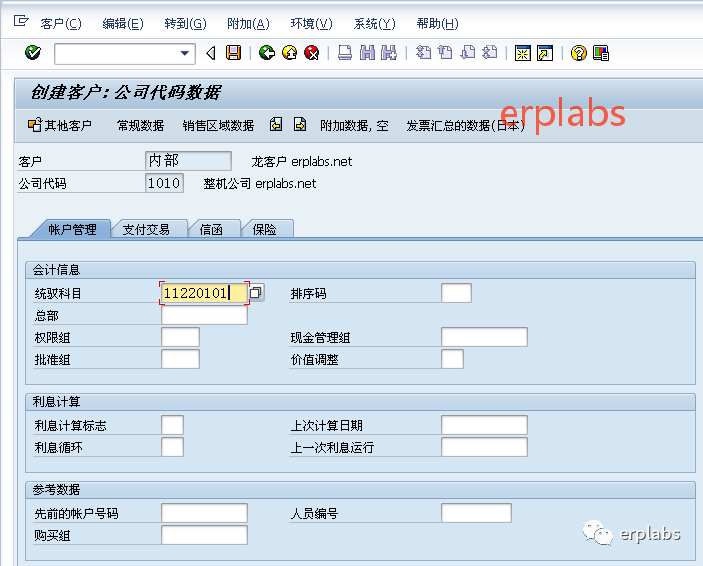Open the 帮助(H) menu
This screenshot has width=703, height=566.
tap(438, 23)
